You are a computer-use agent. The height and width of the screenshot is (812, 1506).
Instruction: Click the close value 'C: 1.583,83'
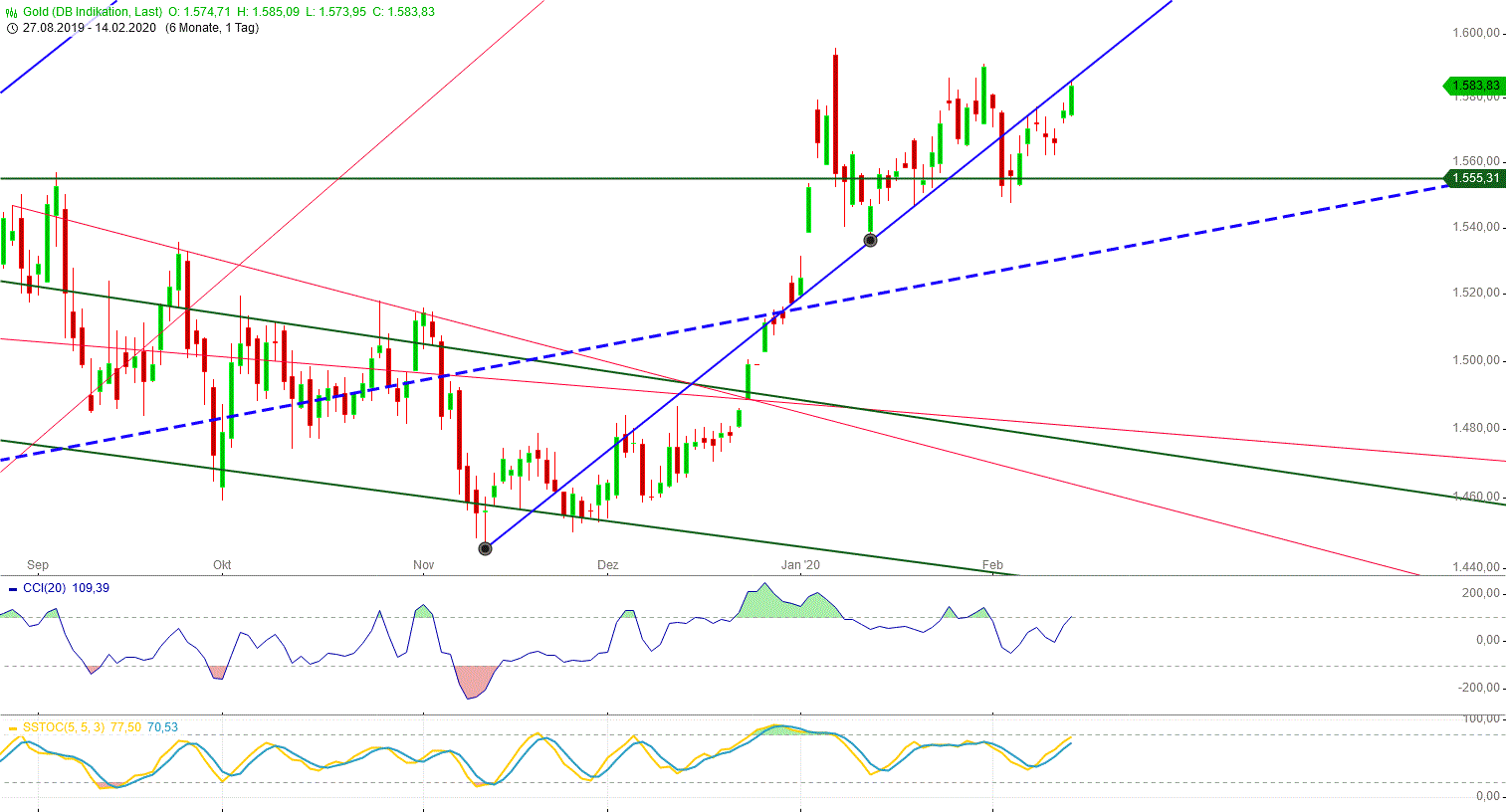pos(402,12)
